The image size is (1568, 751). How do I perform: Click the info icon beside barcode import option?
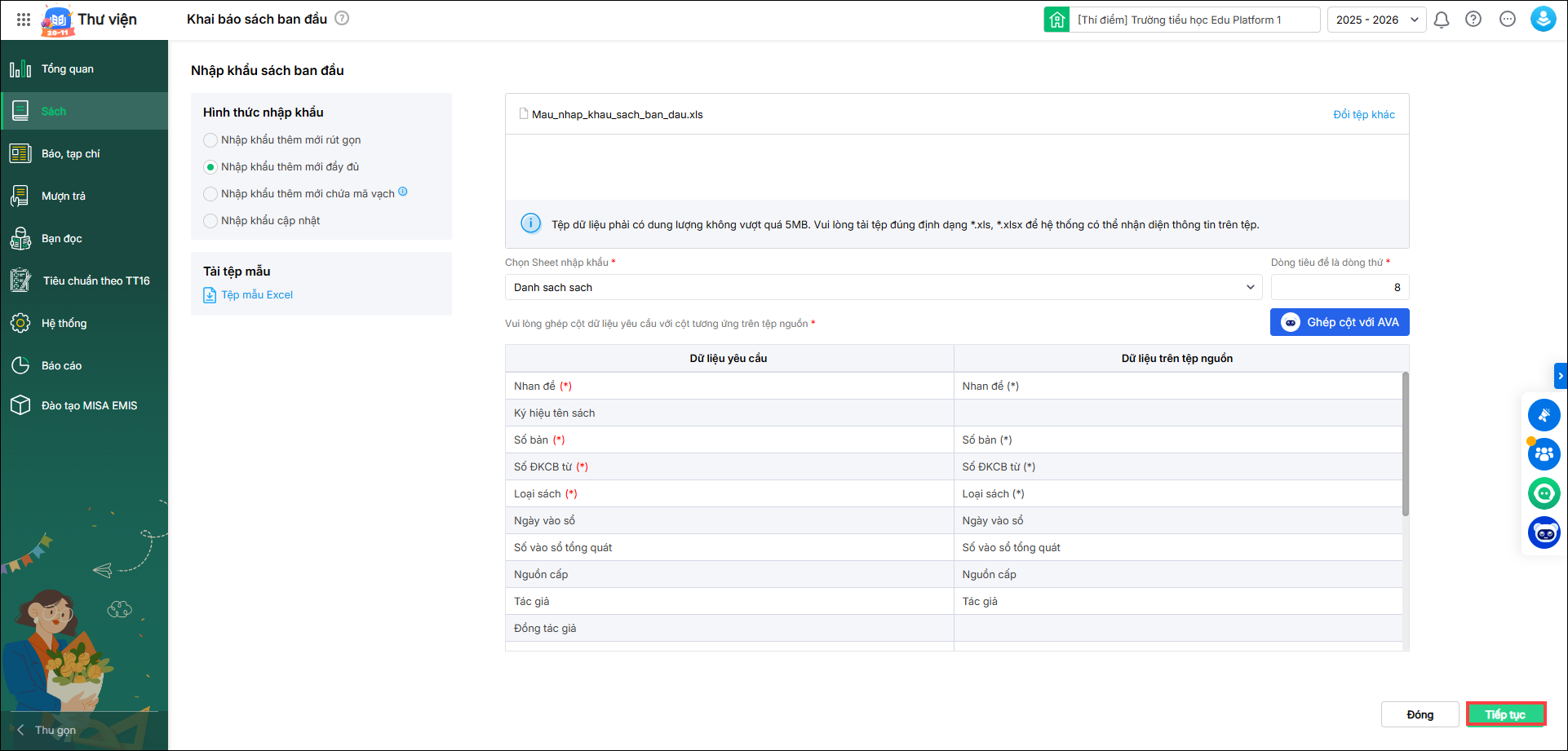[403, 192]
